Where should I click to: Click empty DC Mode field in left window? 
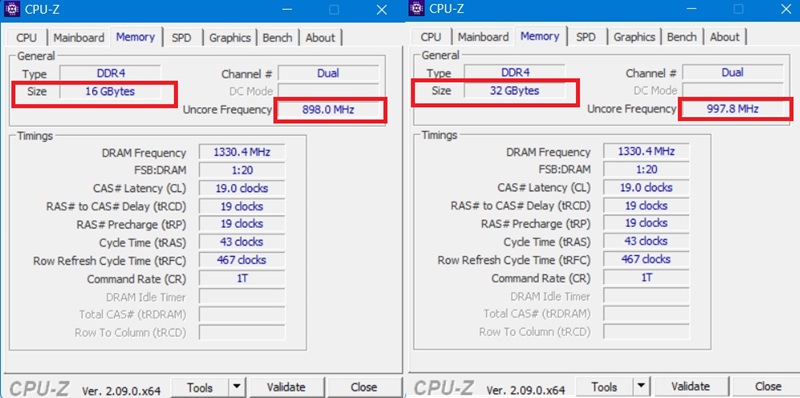[328, 91]
